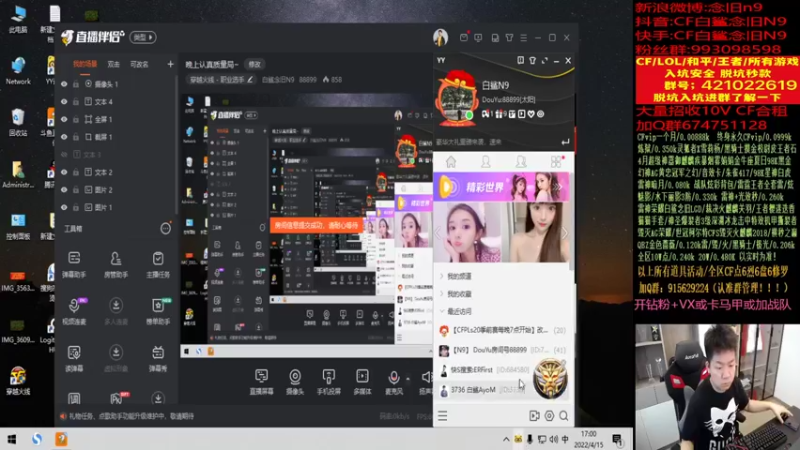Show hidden system tray icons arrow

pyautogui.click(x=506, y=439)
